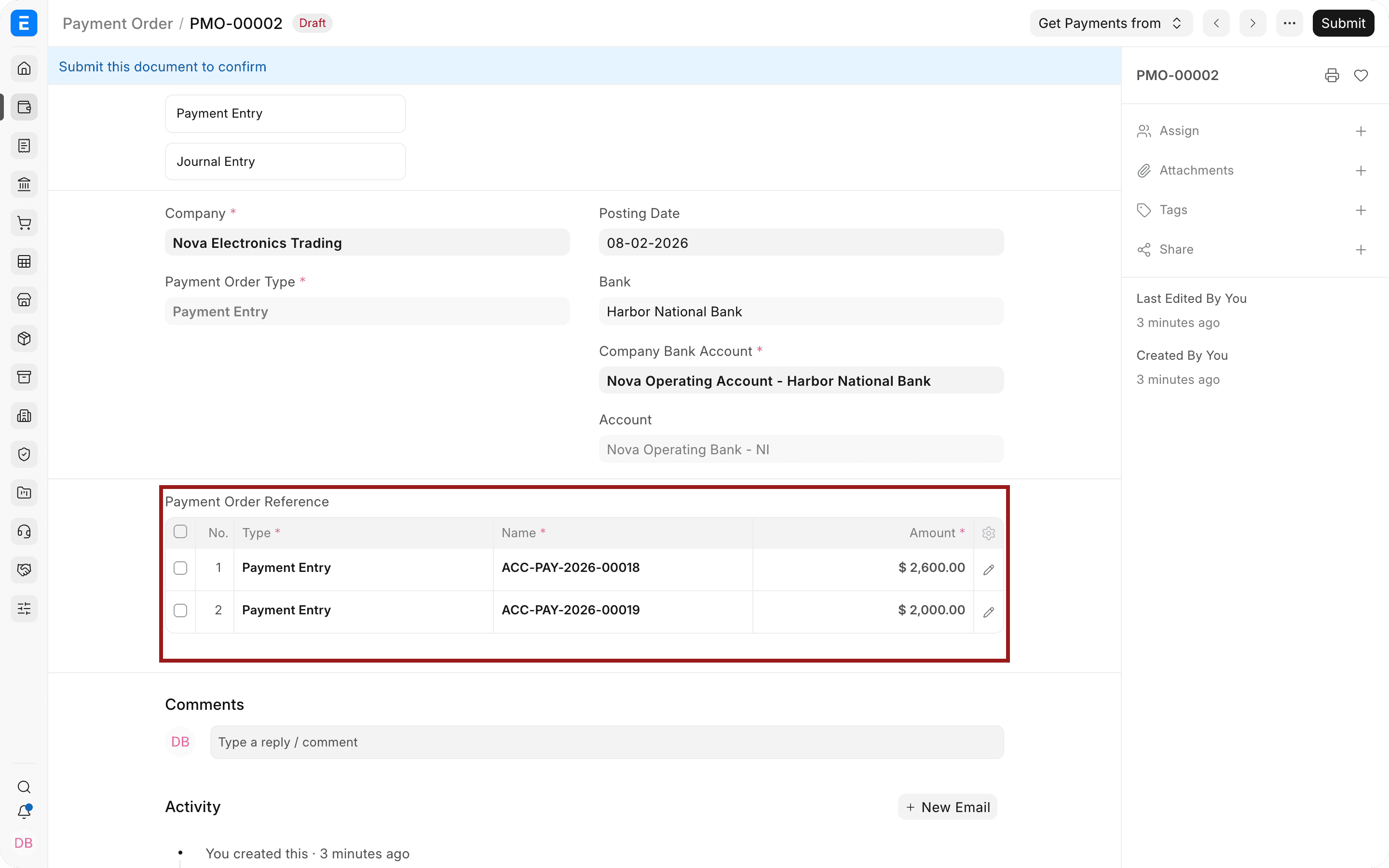Click the comment reply input field
The width and height of the screenshot is (1389, 868).
click(x=607, y=742)
